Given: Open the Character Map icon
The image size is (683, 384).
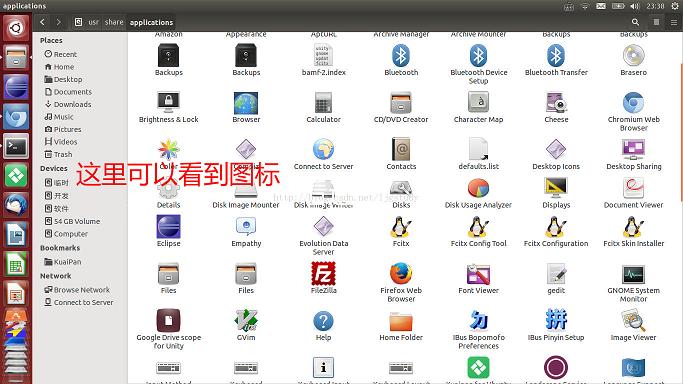Looking at the screenshot, I should click(478, 103).
